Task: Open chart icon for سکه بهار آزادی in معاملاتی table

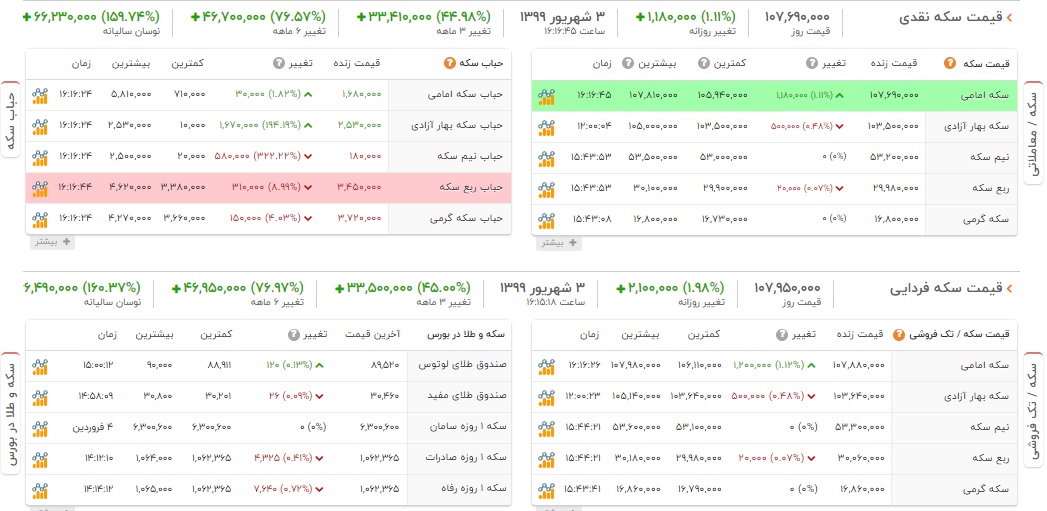Action: click(x=547, y=127)
